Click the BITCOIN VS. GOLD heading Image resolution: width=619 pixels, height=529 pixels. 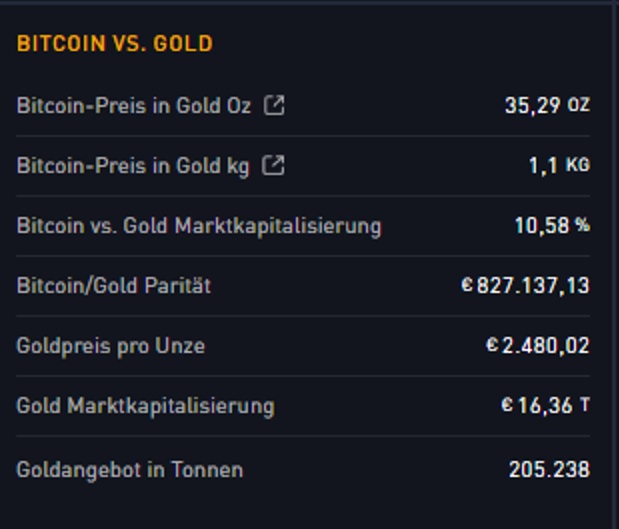pyautogui.click(x=115, y=44)
